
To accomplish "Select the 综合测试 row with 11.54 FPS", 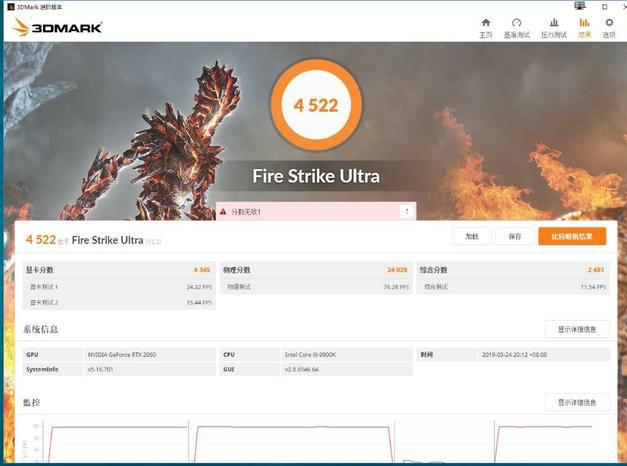I will 513,287.
